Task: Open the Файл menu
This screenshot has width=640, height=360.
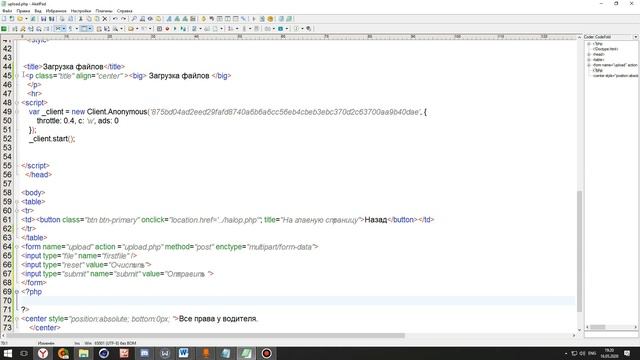Action: [x=7, y=11]
